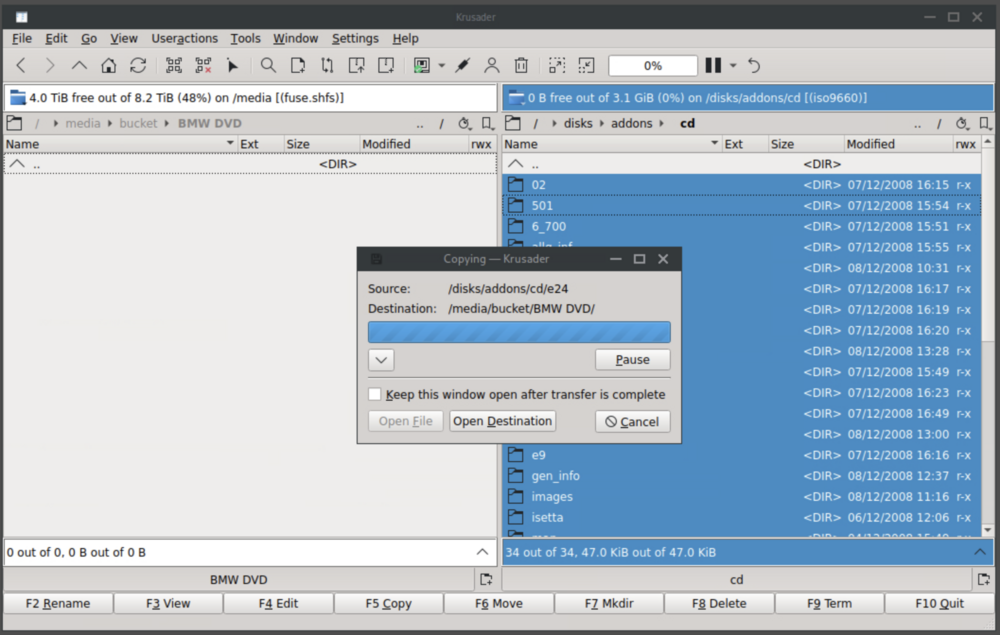Click the cd panel disk free info bar
The height and width of the screenshot is (635, 1000).
[748, 98]
